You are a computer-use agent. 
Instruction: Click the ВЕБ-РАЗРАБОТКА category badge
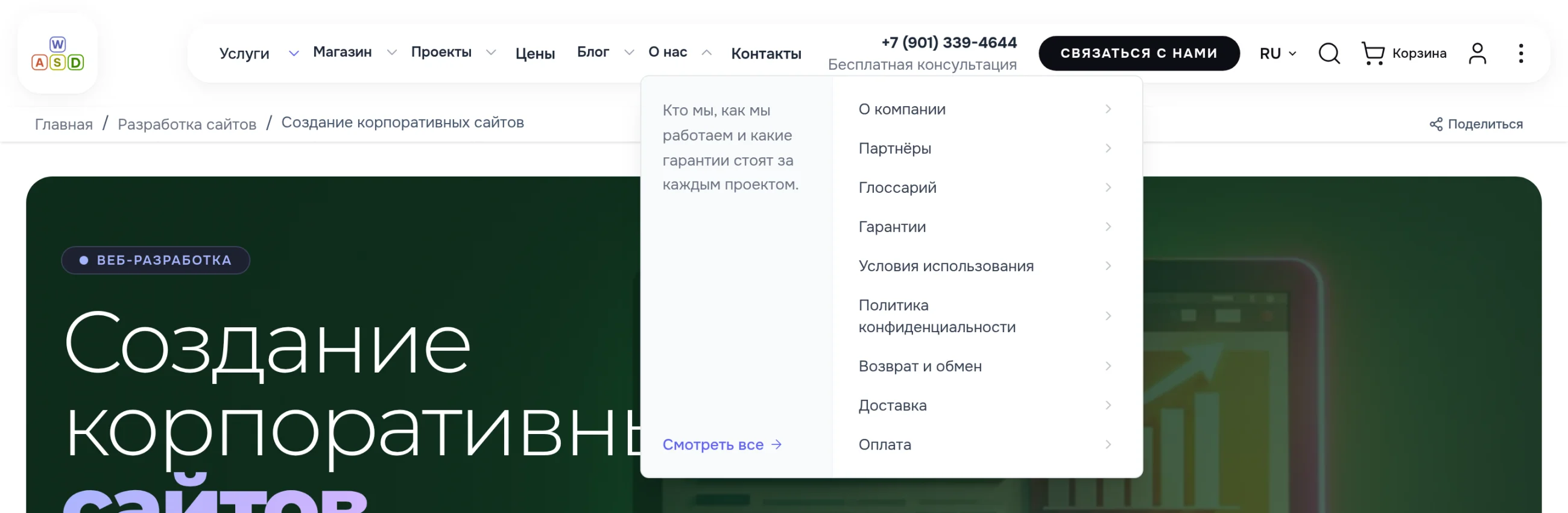[156, 260]
